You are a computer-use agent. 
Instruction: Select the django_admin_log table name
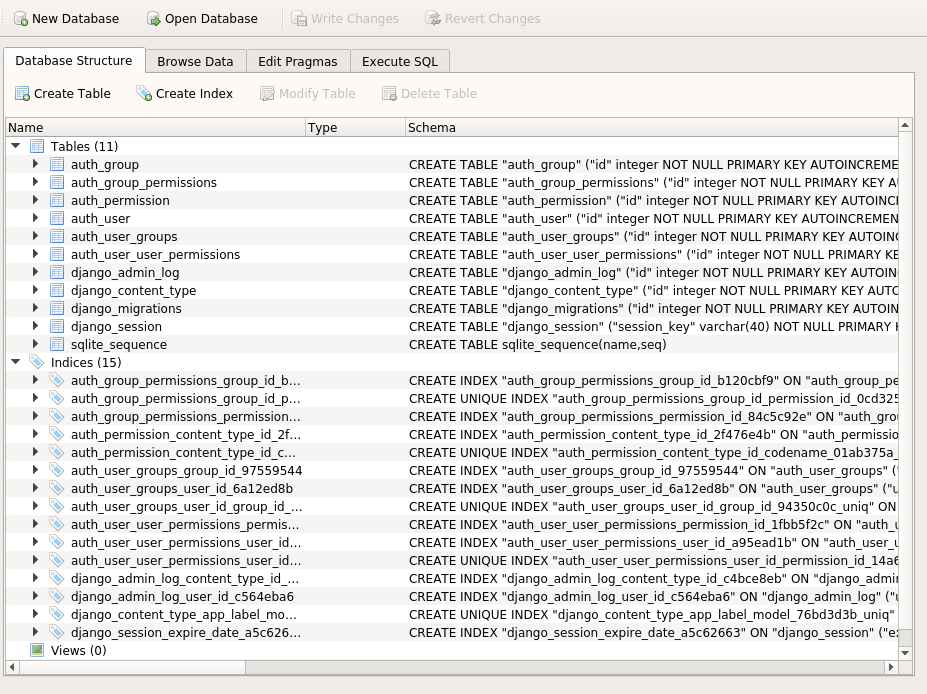[125, 273]
